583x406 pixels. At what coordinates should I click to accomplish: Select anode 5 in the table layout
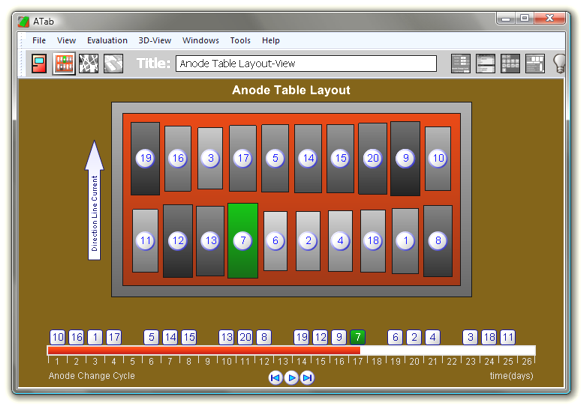275,158
